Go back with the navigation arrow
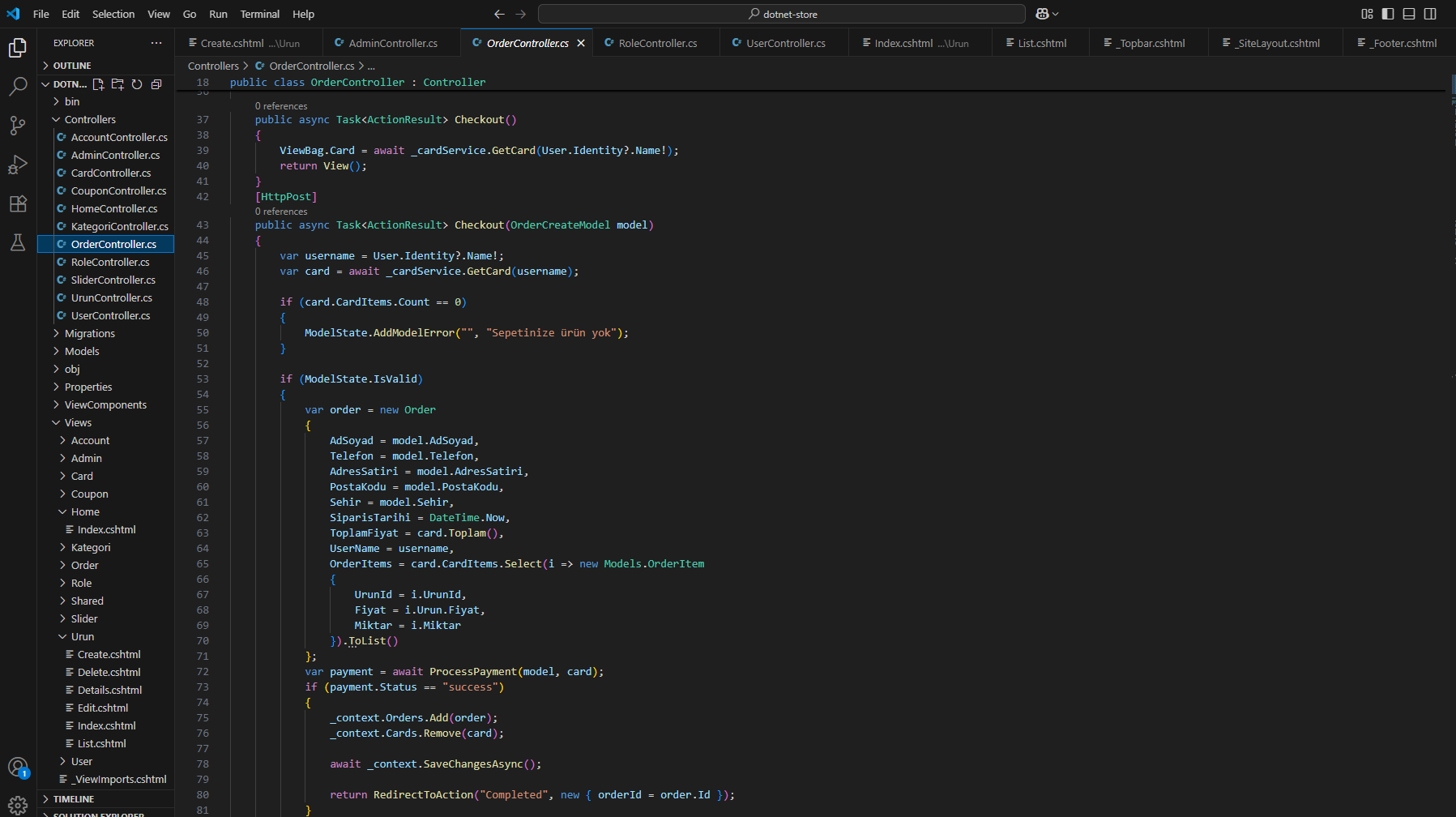 [x=499, y=14]
